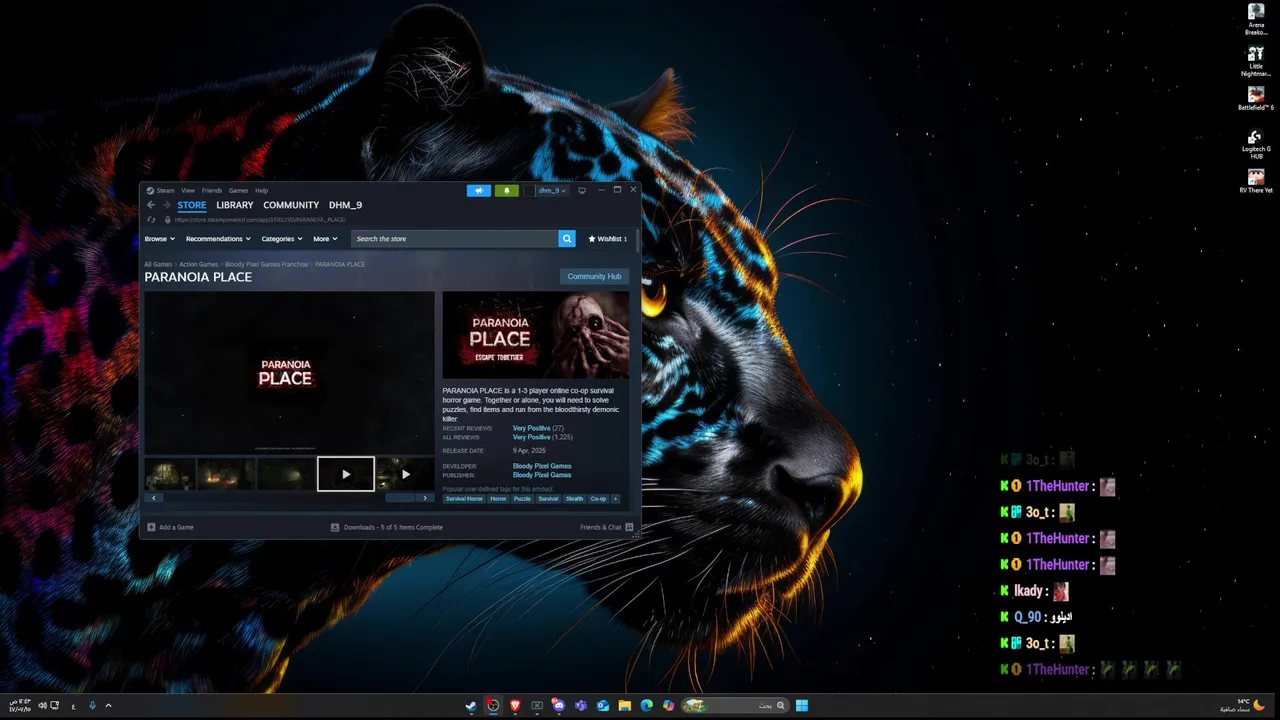Click the Add a Game plus icon
The width and height of the screenshot is (1280, 720).
pyautogui.click(x=151, y=527)
